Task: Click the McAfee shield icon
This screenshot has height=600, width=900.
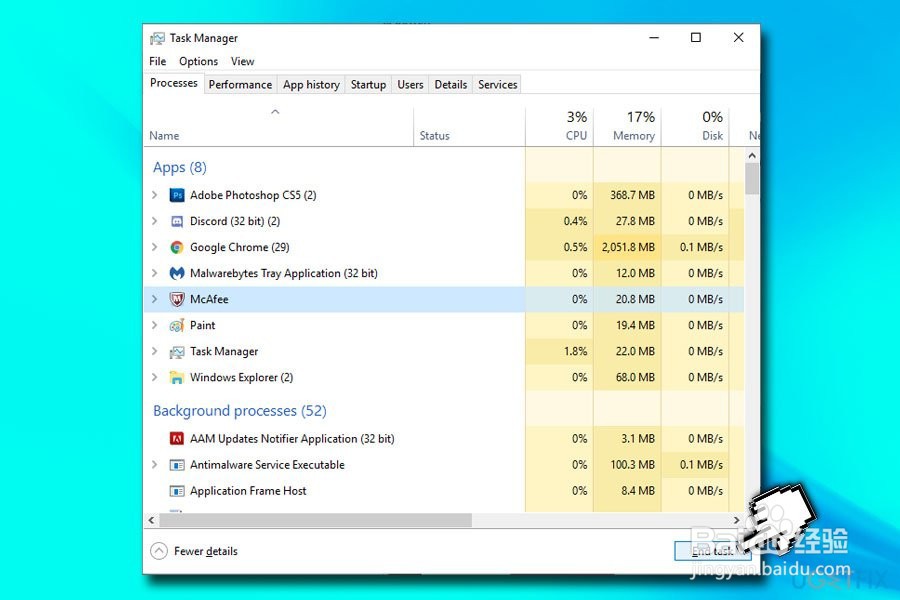Action: coord(177,299)
